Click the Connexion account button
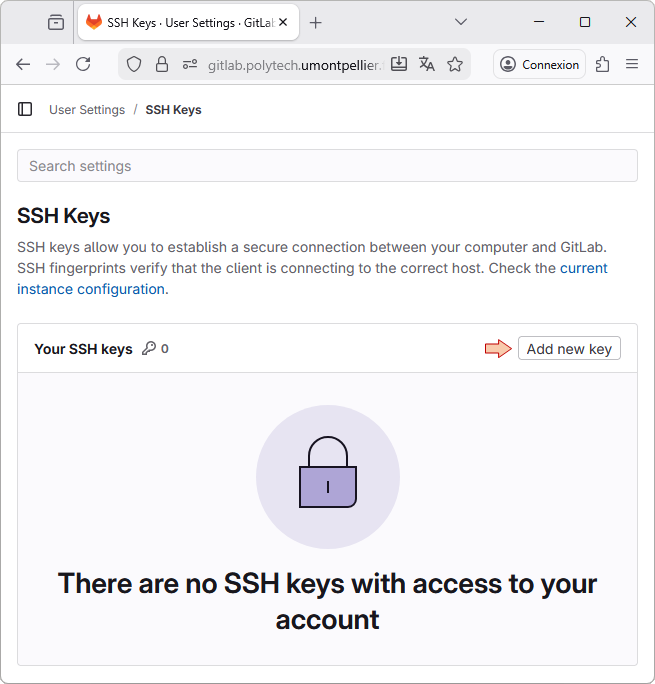655x684 pixels. [x=539, y=64]
